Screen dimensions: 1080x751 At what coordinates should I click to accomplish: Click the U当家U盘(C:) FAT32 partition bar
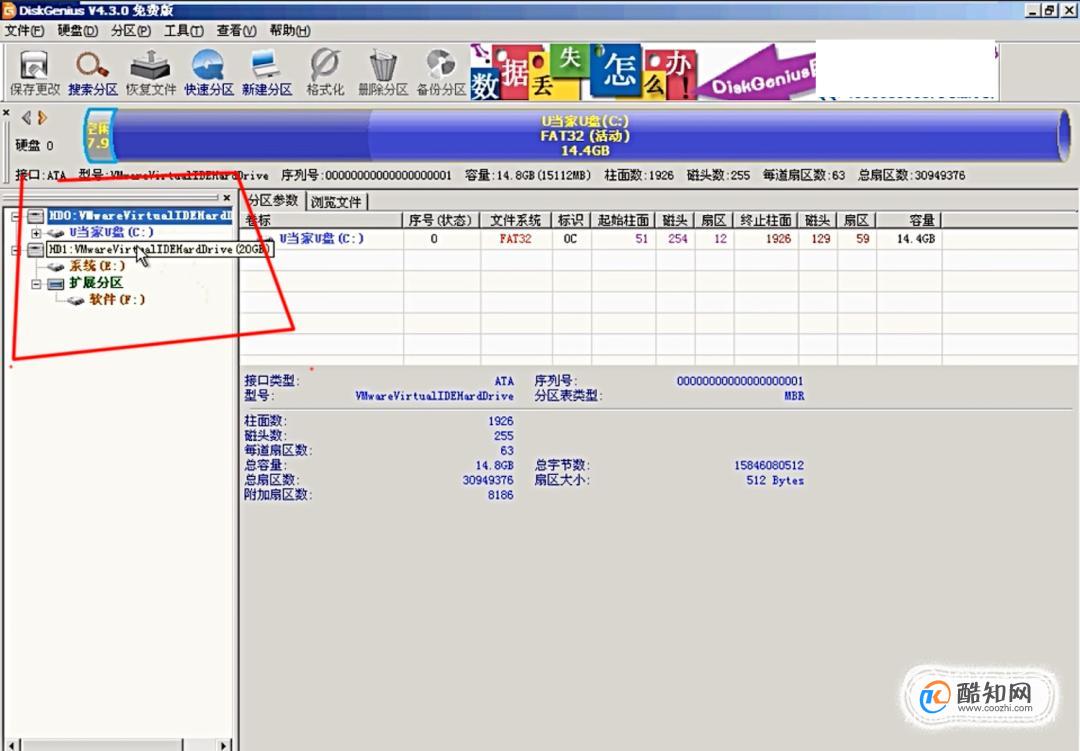(587, 135)
